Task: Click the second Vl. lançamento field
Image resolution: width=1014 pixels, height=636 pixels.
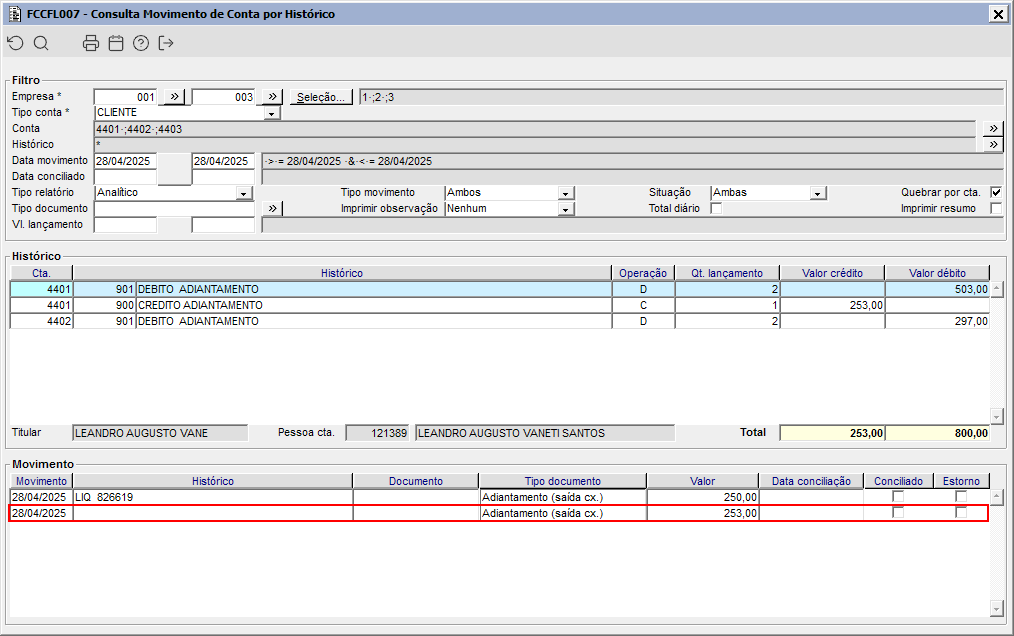Action: pos(224,225)
